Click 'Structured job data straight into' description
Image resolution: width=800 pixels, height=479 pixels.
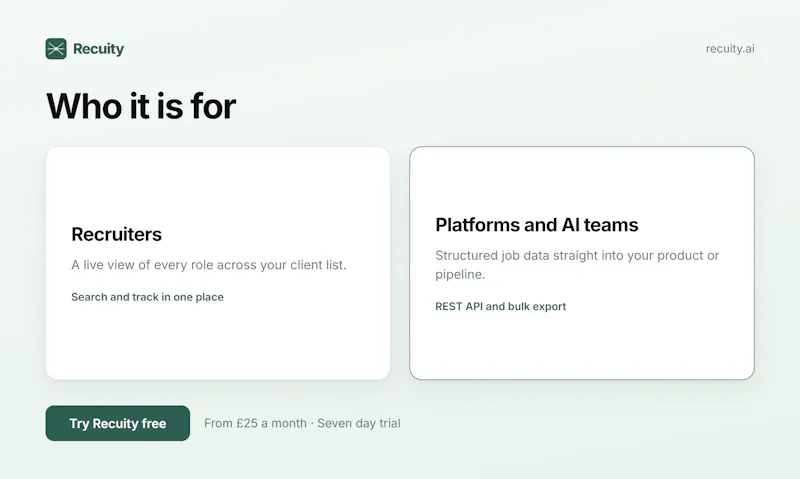[577, 265]
